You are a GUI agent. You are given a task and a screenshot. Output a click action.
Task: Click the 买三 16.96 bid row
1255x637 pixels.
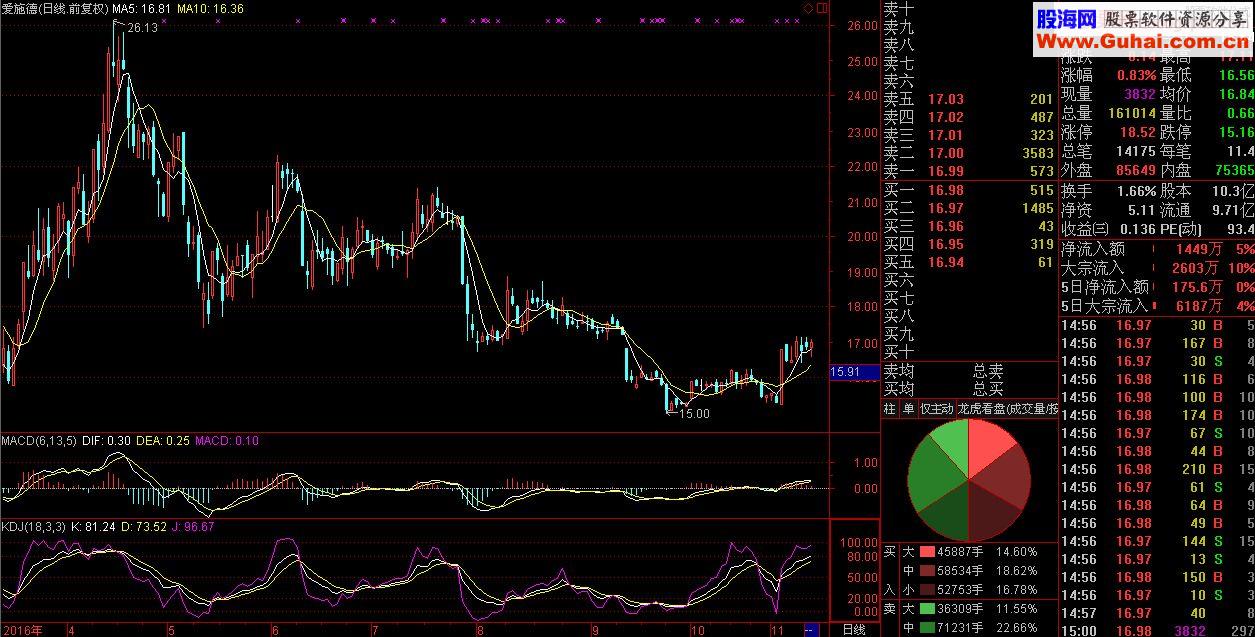pos(969,226)
